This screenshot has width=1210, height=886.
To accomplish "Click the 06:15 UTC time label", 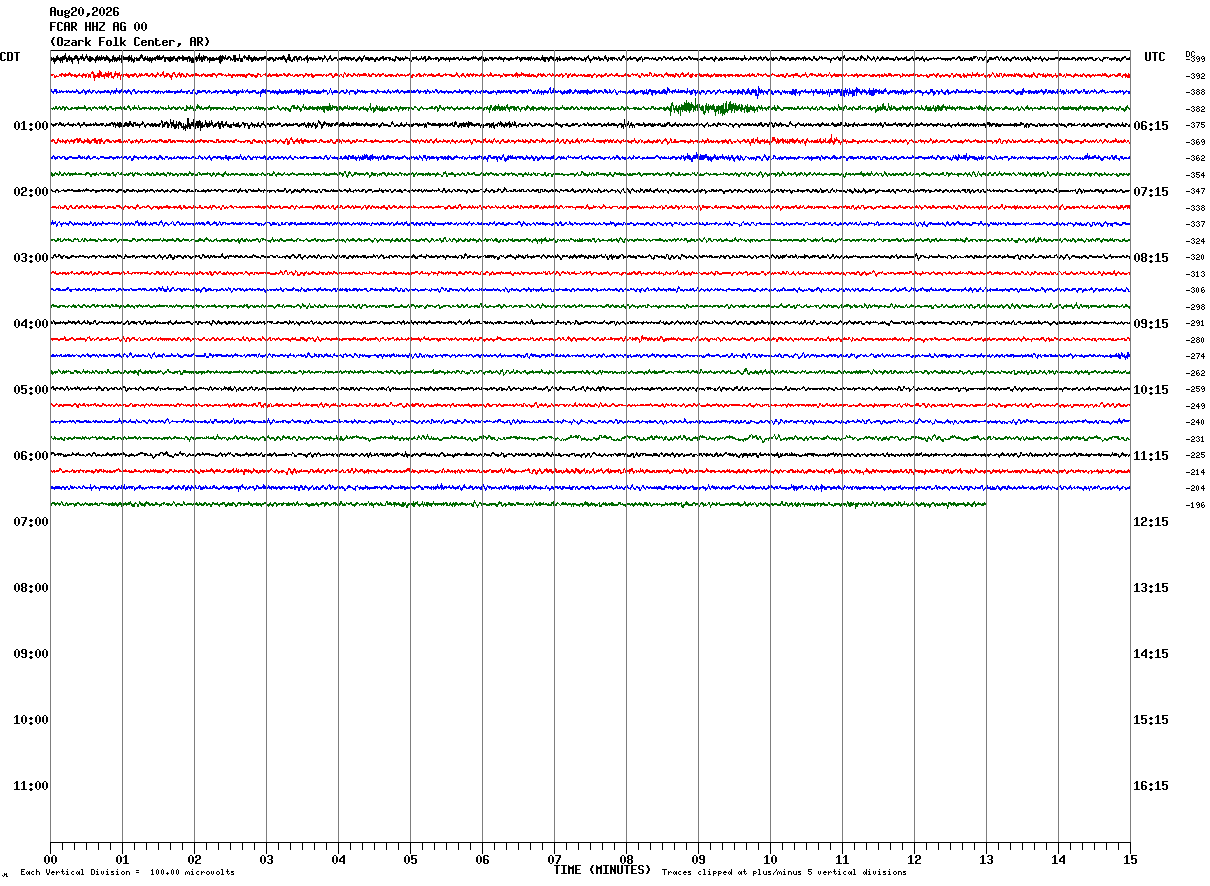I will pyautogui.click(x=1151, y=126).
